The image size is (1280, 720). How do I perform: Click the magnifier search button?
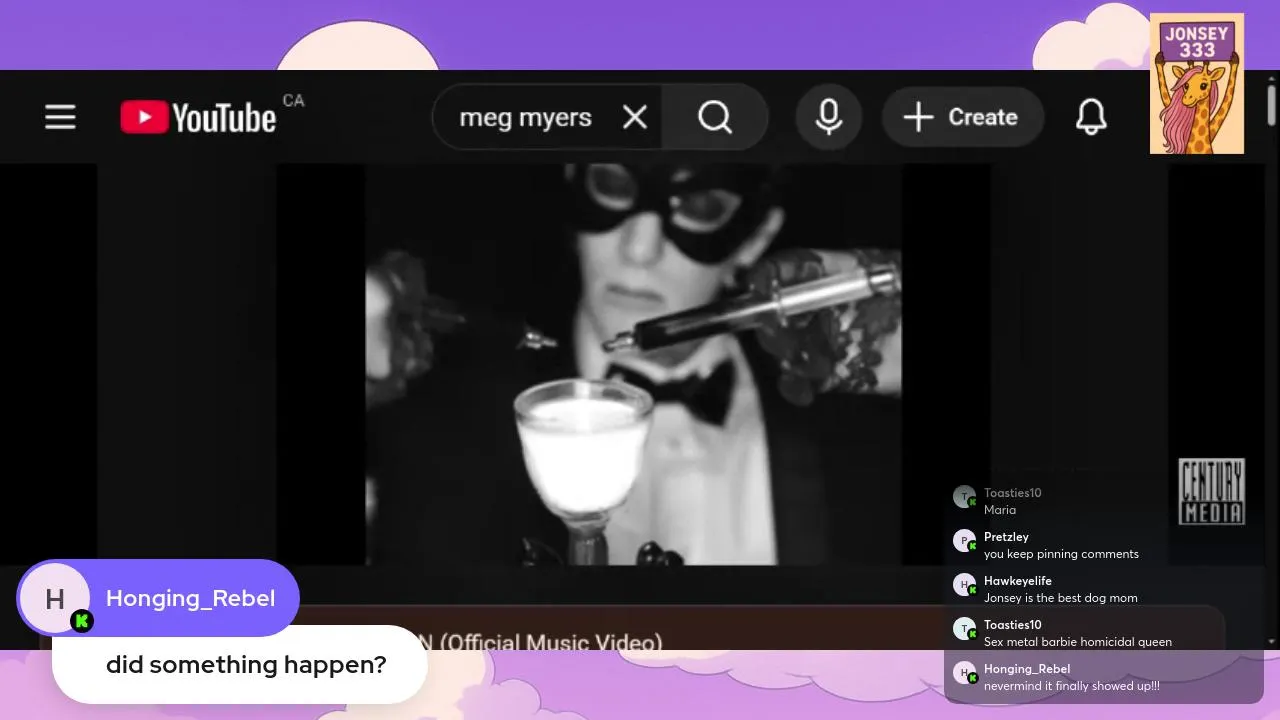point(715,118)
